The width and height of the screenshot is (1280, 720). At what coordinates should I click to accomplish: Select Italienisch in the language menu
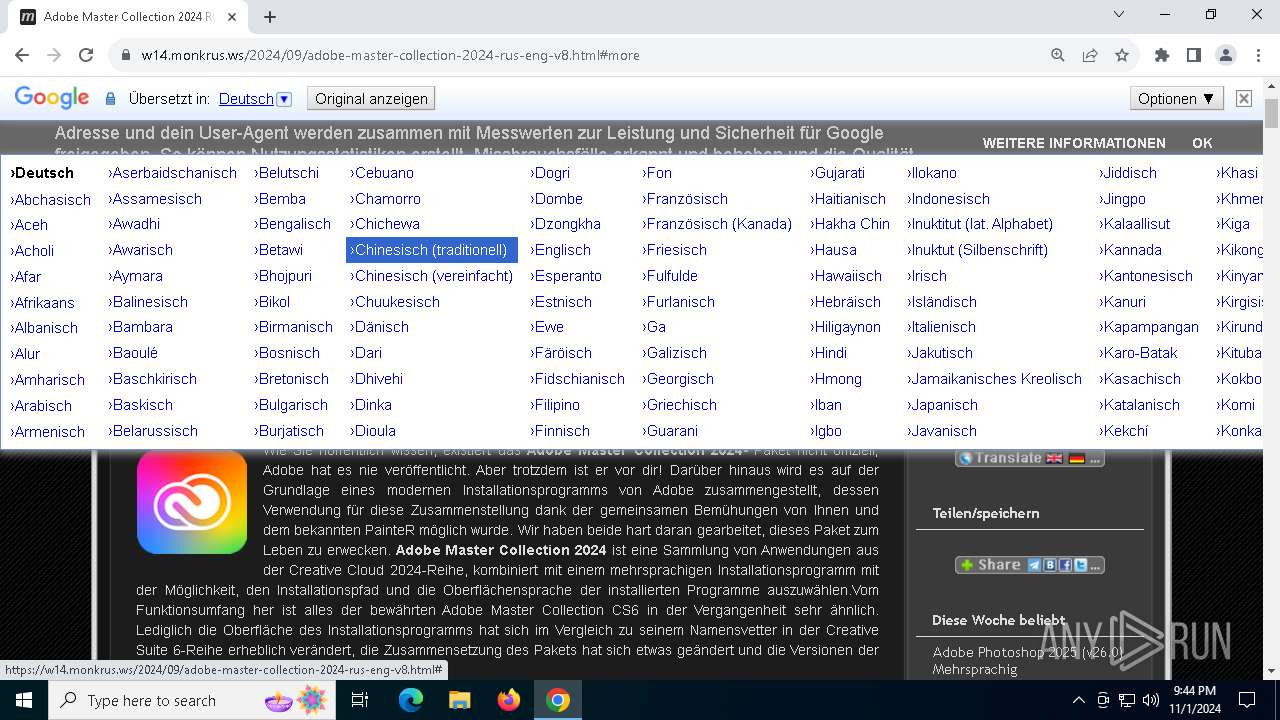pyautogui.click(x=942, y=327)
